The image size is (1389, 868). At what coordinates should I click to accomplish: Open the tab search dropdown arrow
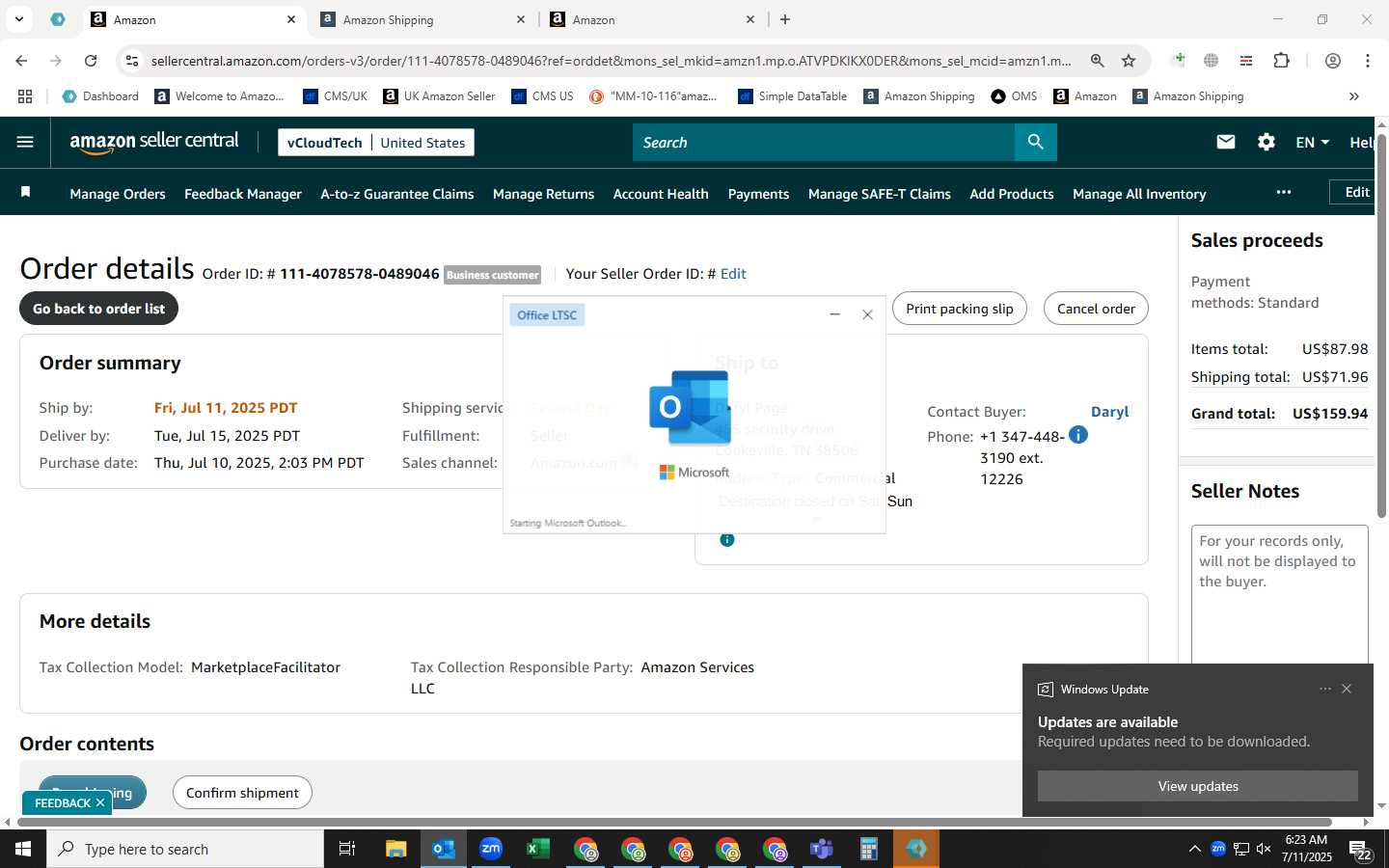point(19,19)
